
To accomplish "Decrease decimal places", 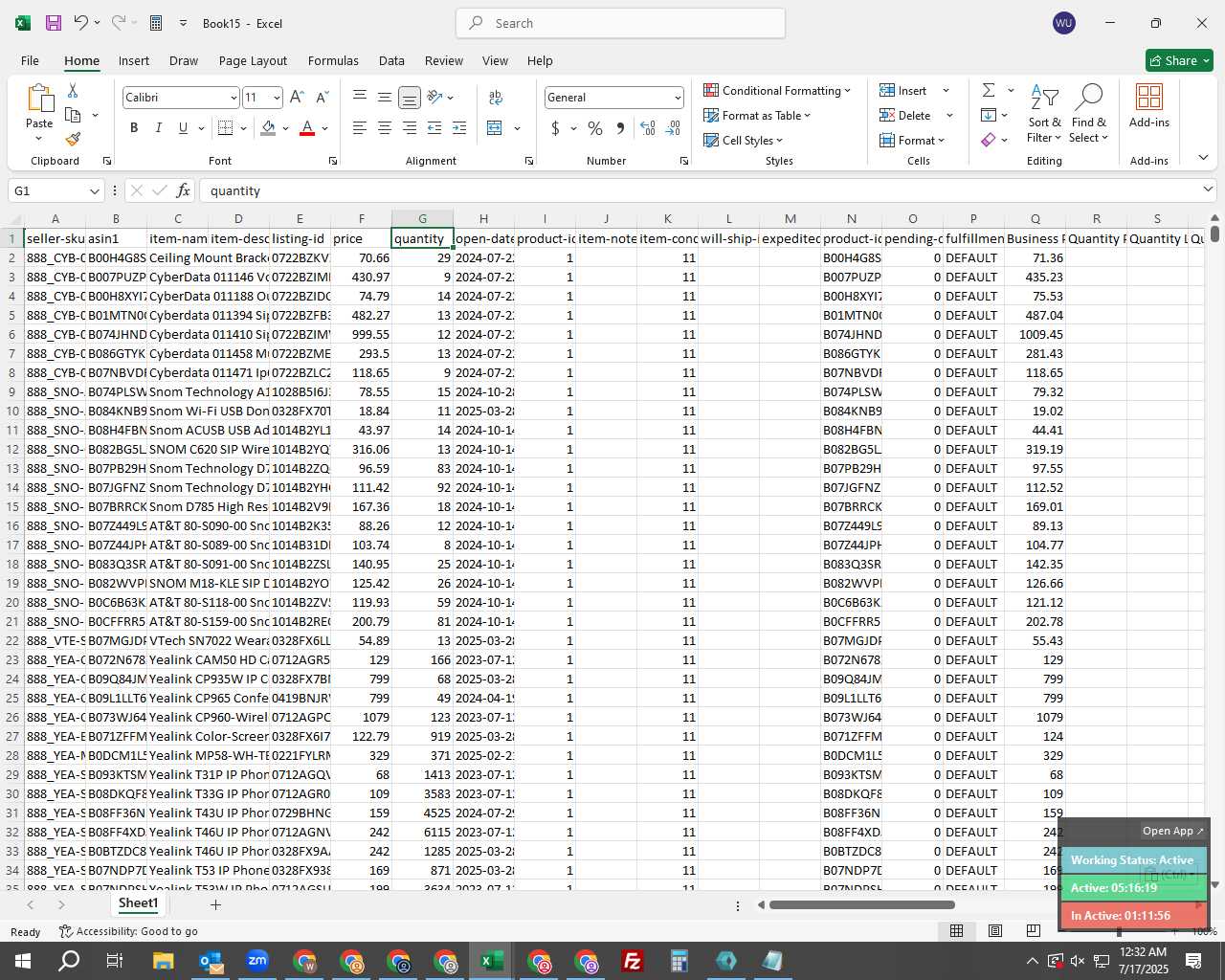I will pos(673,127).
